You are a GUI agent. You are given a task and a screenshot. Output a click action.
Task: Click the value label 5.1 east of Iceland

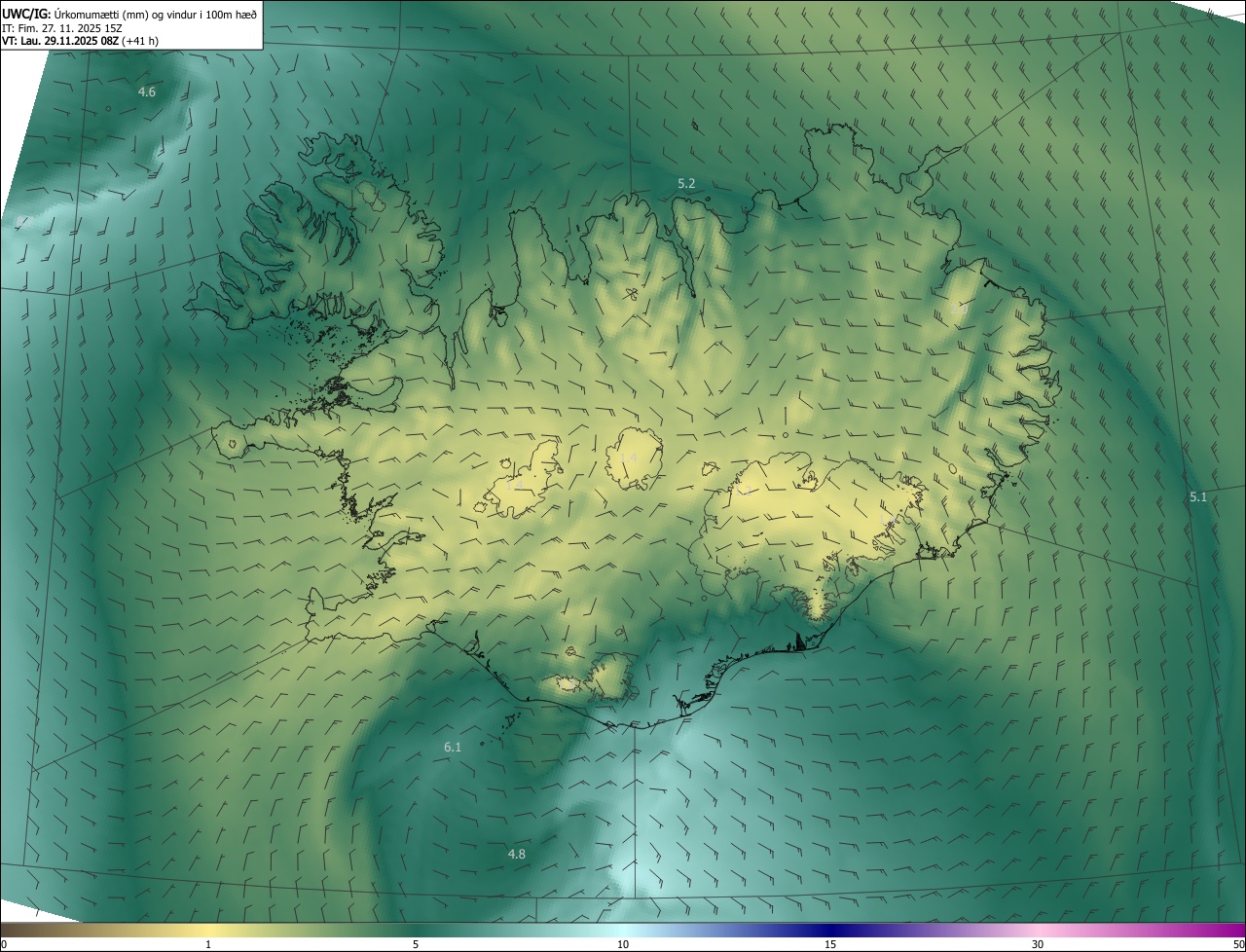point(1198,496)
